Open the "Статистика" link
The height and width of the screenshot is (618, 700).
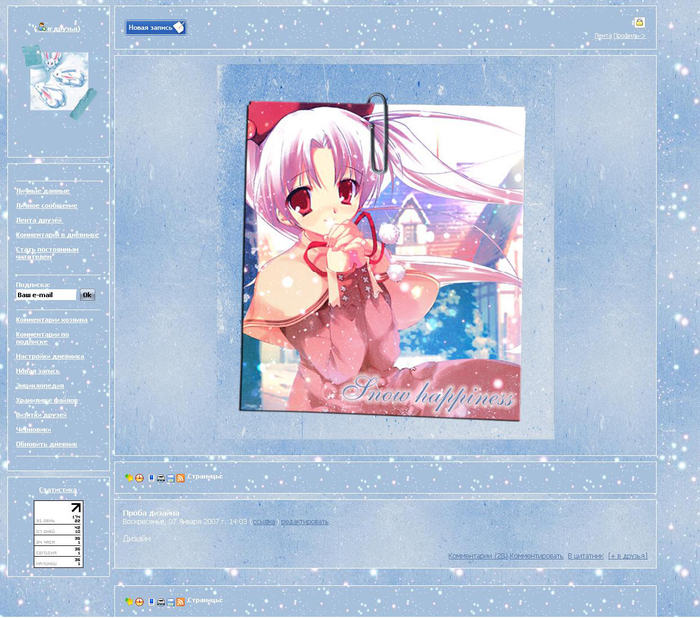58,490
